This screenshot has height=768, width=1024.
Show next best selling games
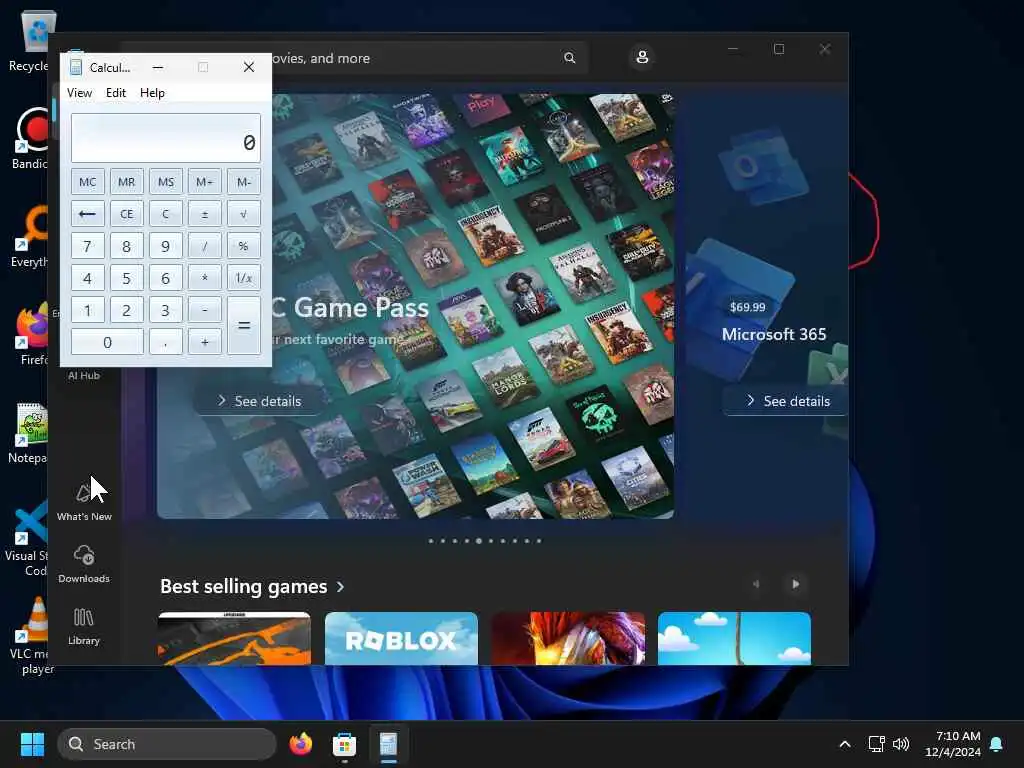pyautogui.click(x=795, y=584)
